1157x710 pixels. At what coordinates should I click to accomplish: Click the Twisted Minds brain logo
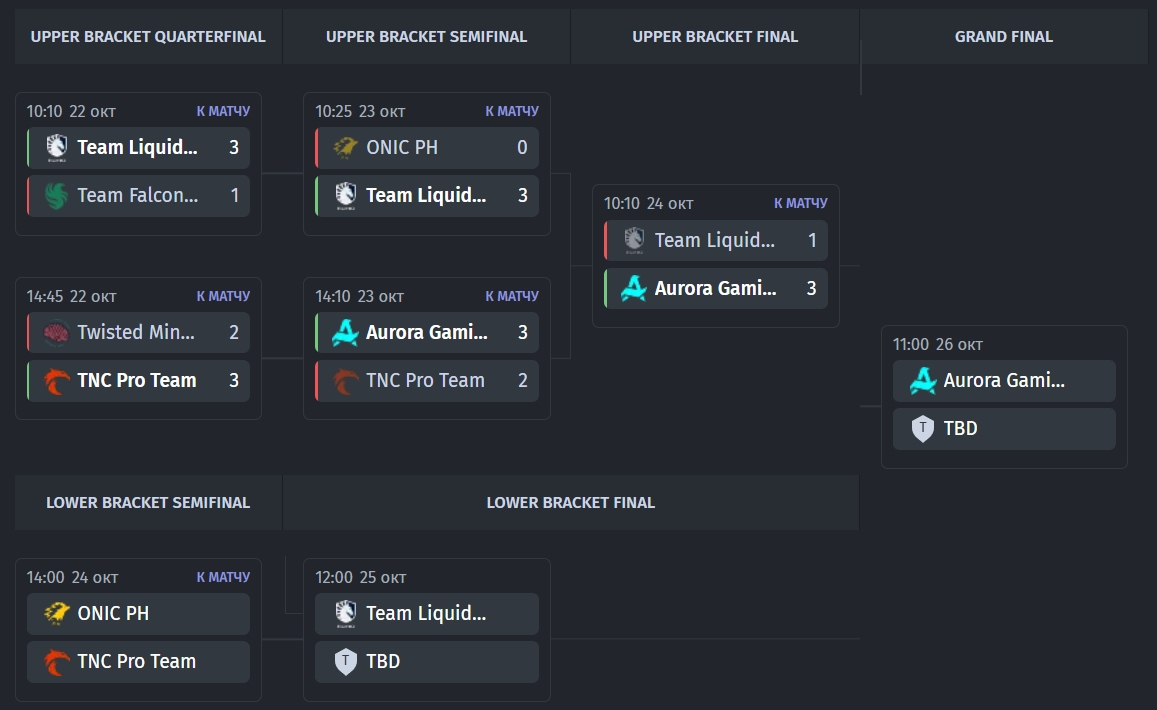[56, 332]
